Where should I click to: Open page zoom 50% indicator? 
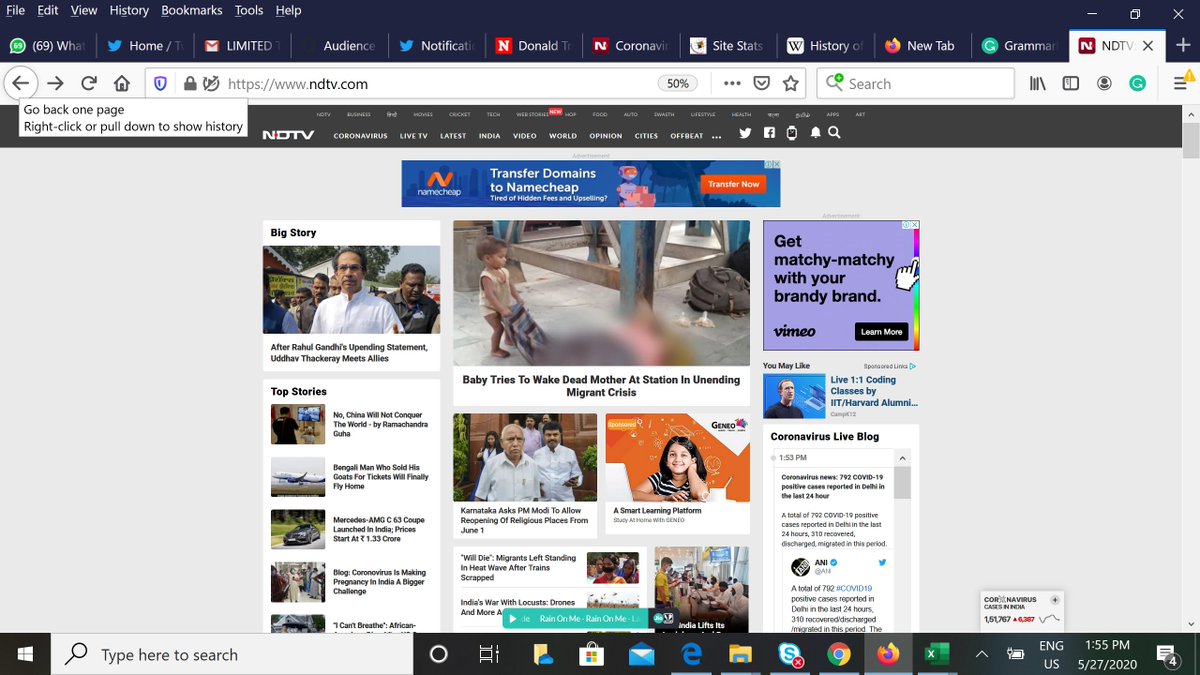click(x=678, y=84)
